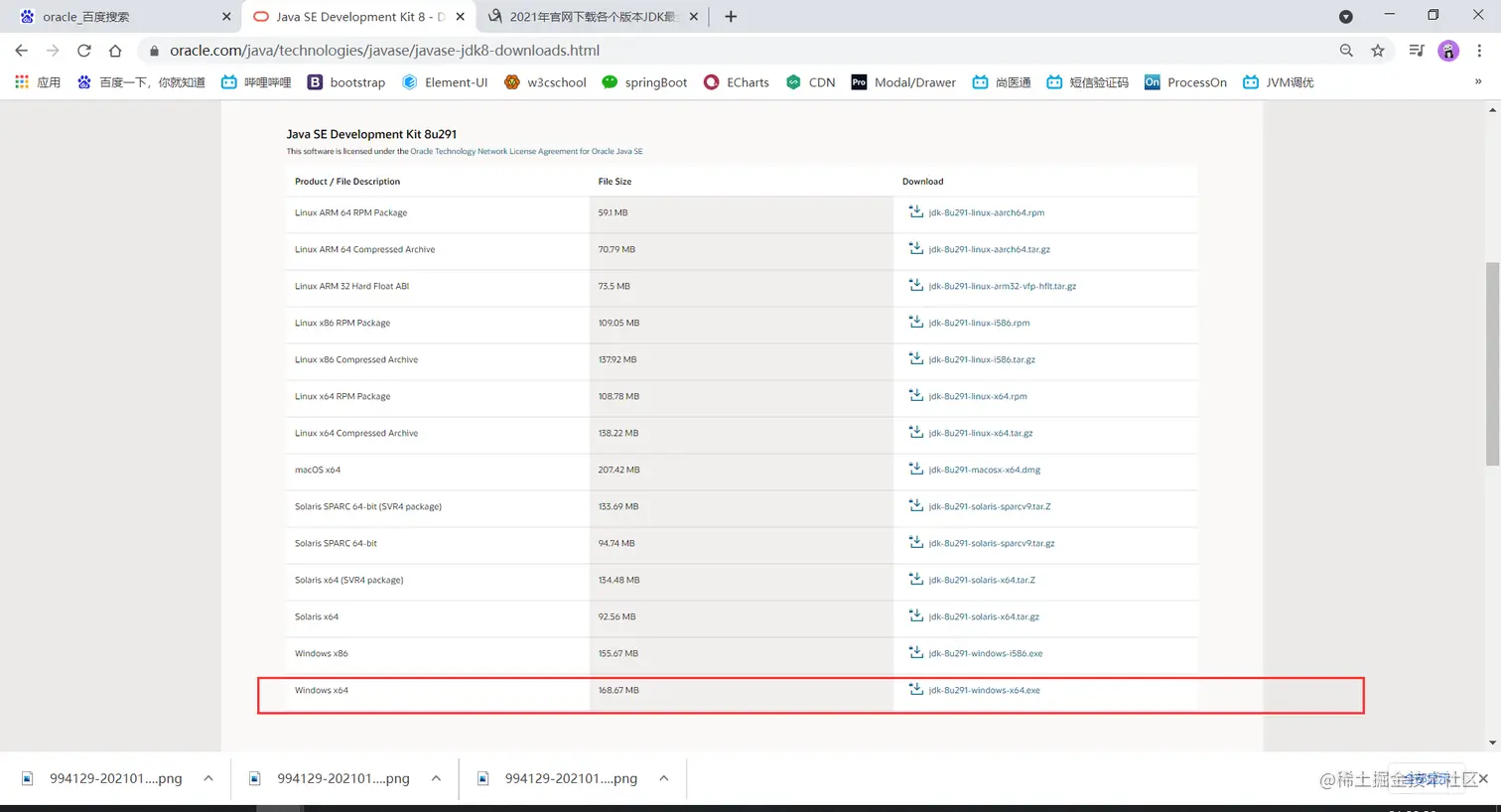The height and width of the screenshot is (812, 1501).
Task: Open the ProcessOn bookmark
Action: click(1185, 82)
